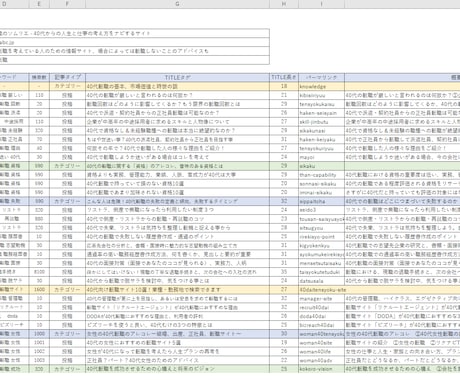This screenshot has height=380, width=460.
Task: Click the 'TITLE長さ' table header cell
Action: click(x=284, y=77)
